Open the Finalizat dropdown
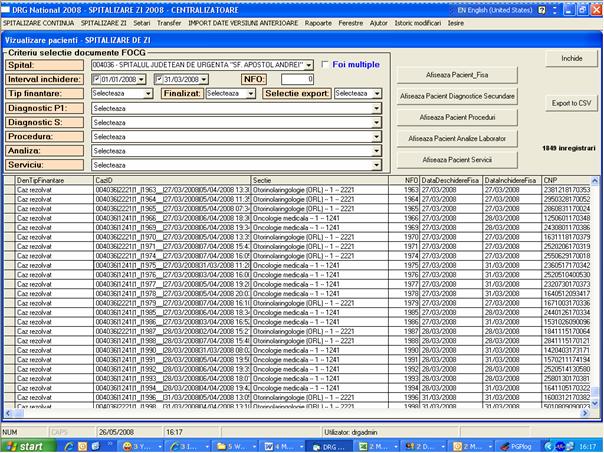 pos(251,93)
